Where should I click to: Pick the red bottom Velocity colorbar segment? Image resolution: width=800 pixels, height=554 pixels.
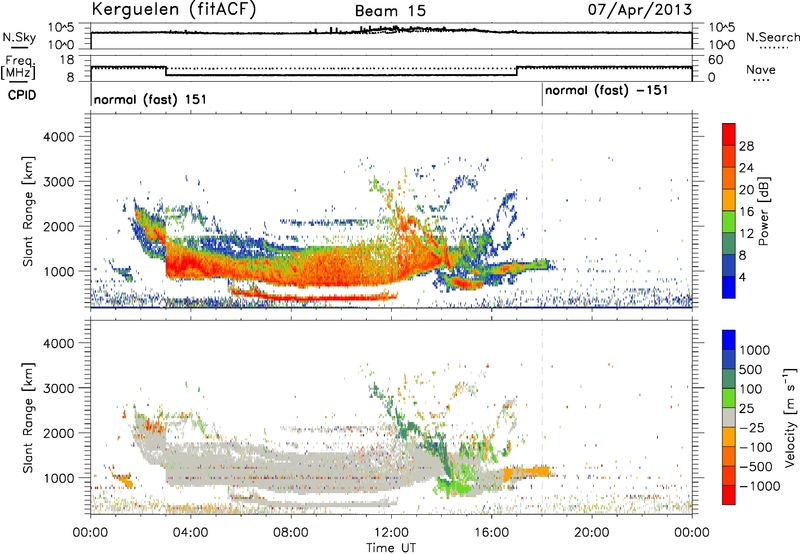(x=729, y=495)
